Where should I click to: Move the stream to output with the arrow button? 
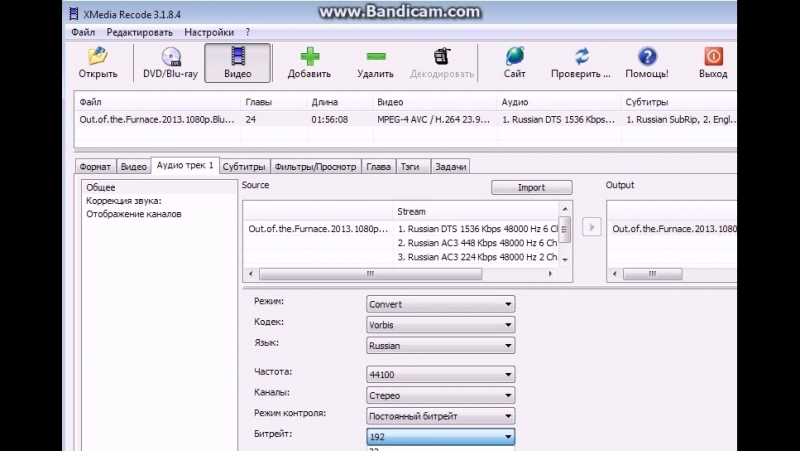tap(591, 227)
